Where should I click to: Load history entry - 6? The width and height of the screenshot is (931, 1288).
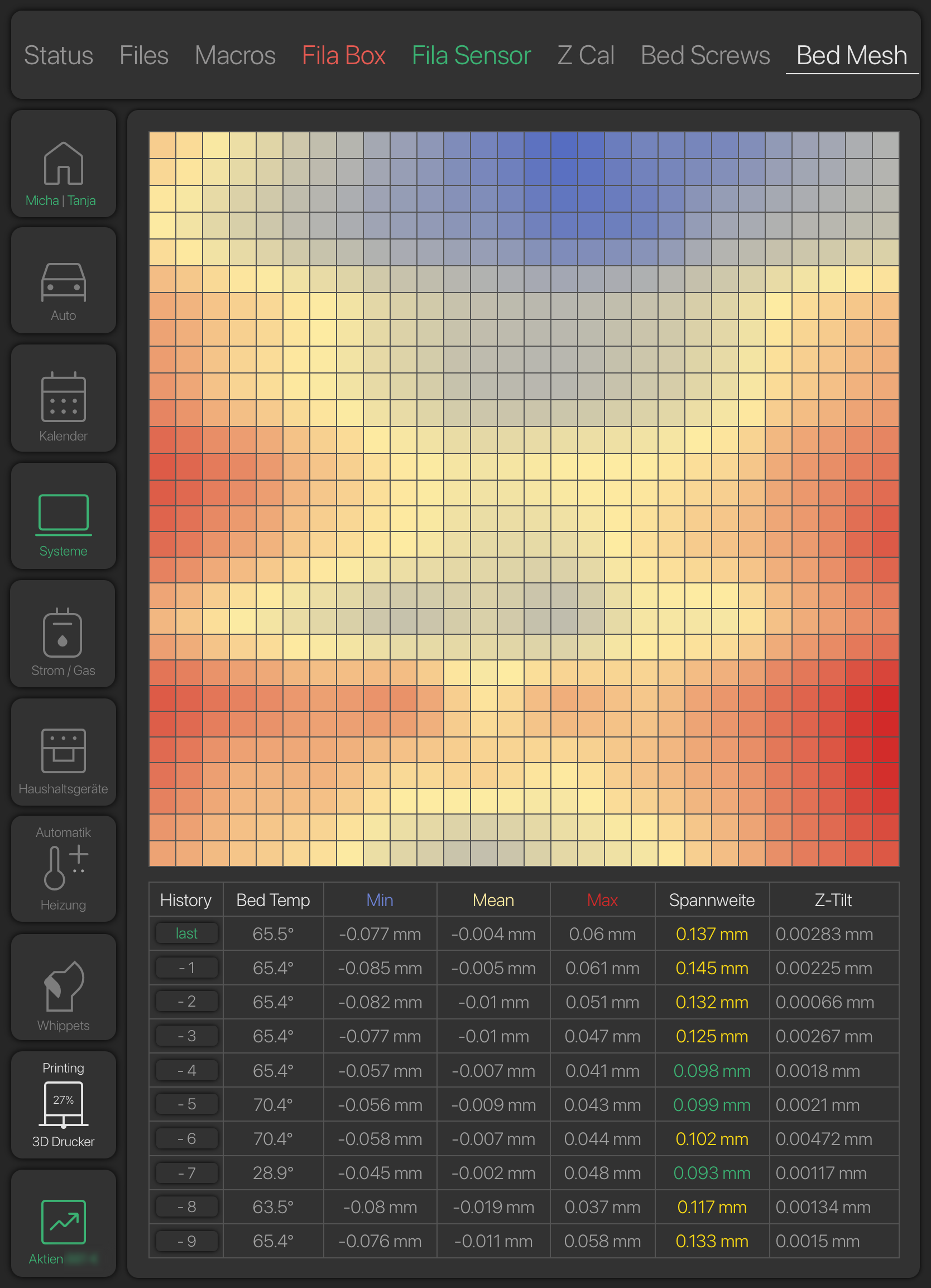(x=186, y=1138)
